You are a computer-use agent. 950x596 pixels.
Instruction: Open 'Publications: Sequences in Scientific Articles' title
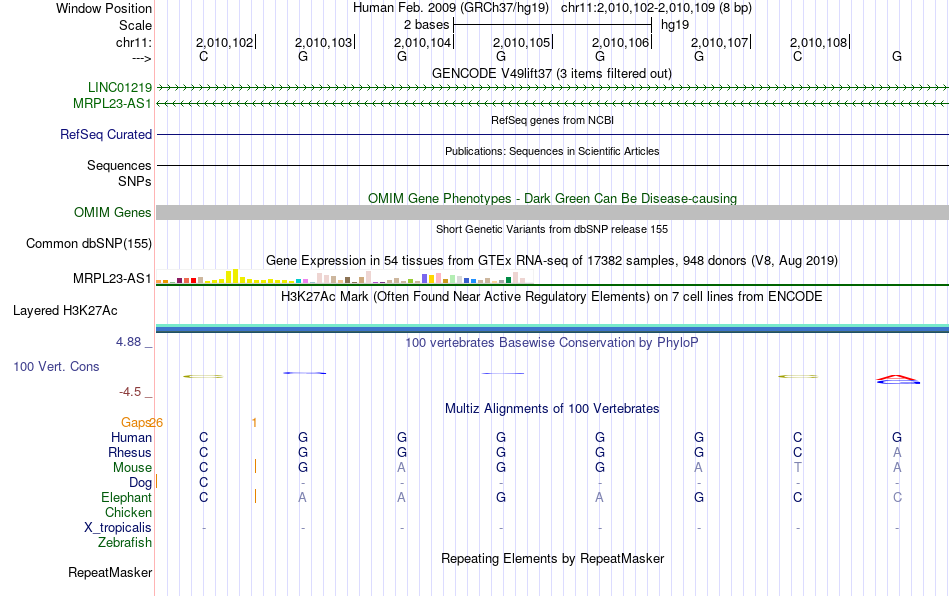tap(552, 151)
